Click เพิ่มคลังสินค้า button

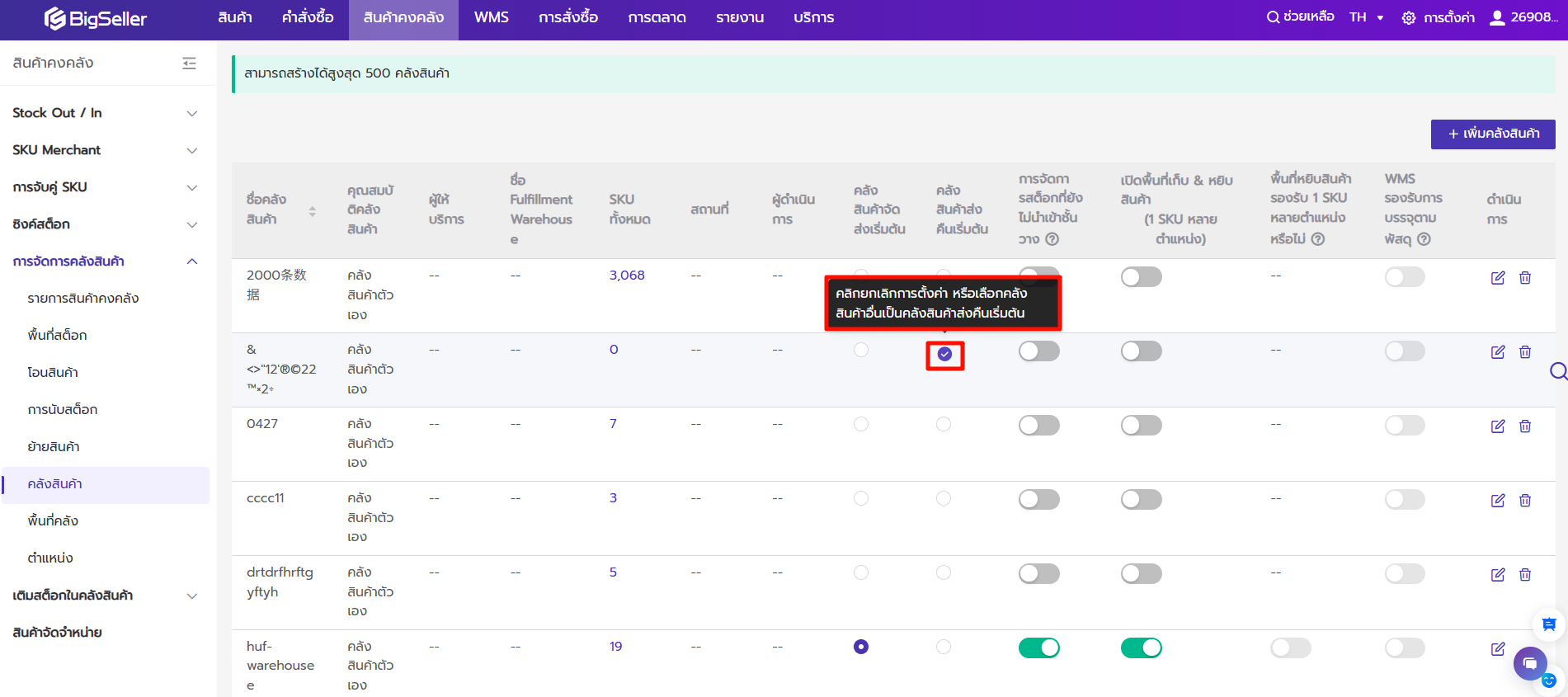coord(1493,134)
